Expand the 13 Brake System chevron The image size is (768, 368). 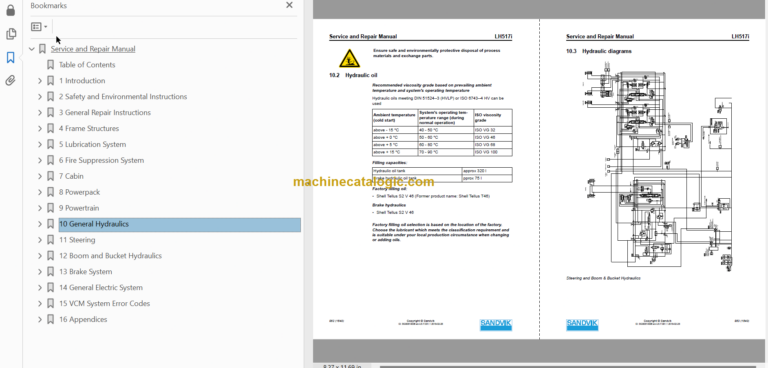(x=40, y=272)
